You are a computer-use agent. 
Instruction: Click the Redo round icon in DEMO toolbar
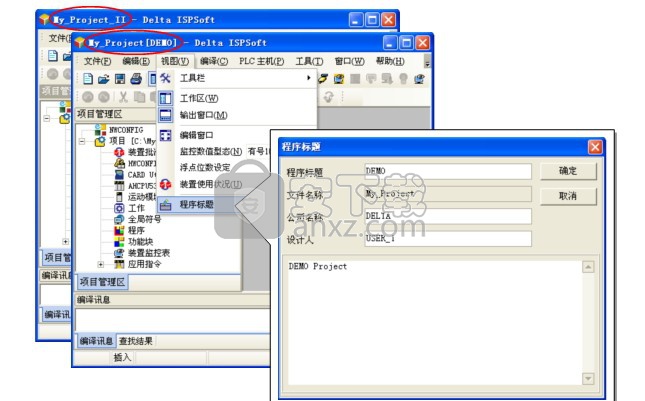(104, 97)
